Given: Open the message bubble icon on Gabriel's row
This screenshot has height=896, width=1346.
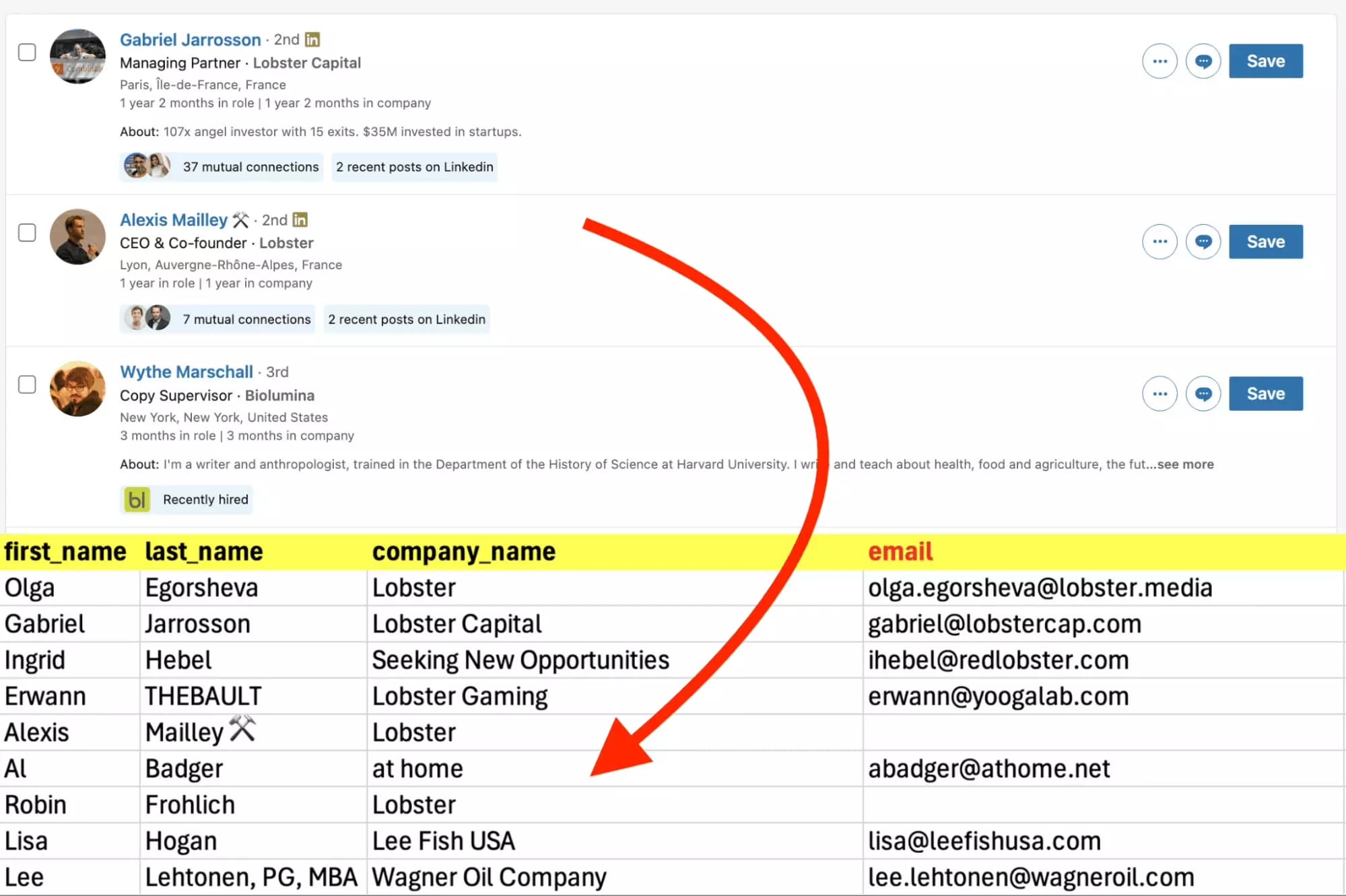Looking at the screenshot, I should (1203, 61).
